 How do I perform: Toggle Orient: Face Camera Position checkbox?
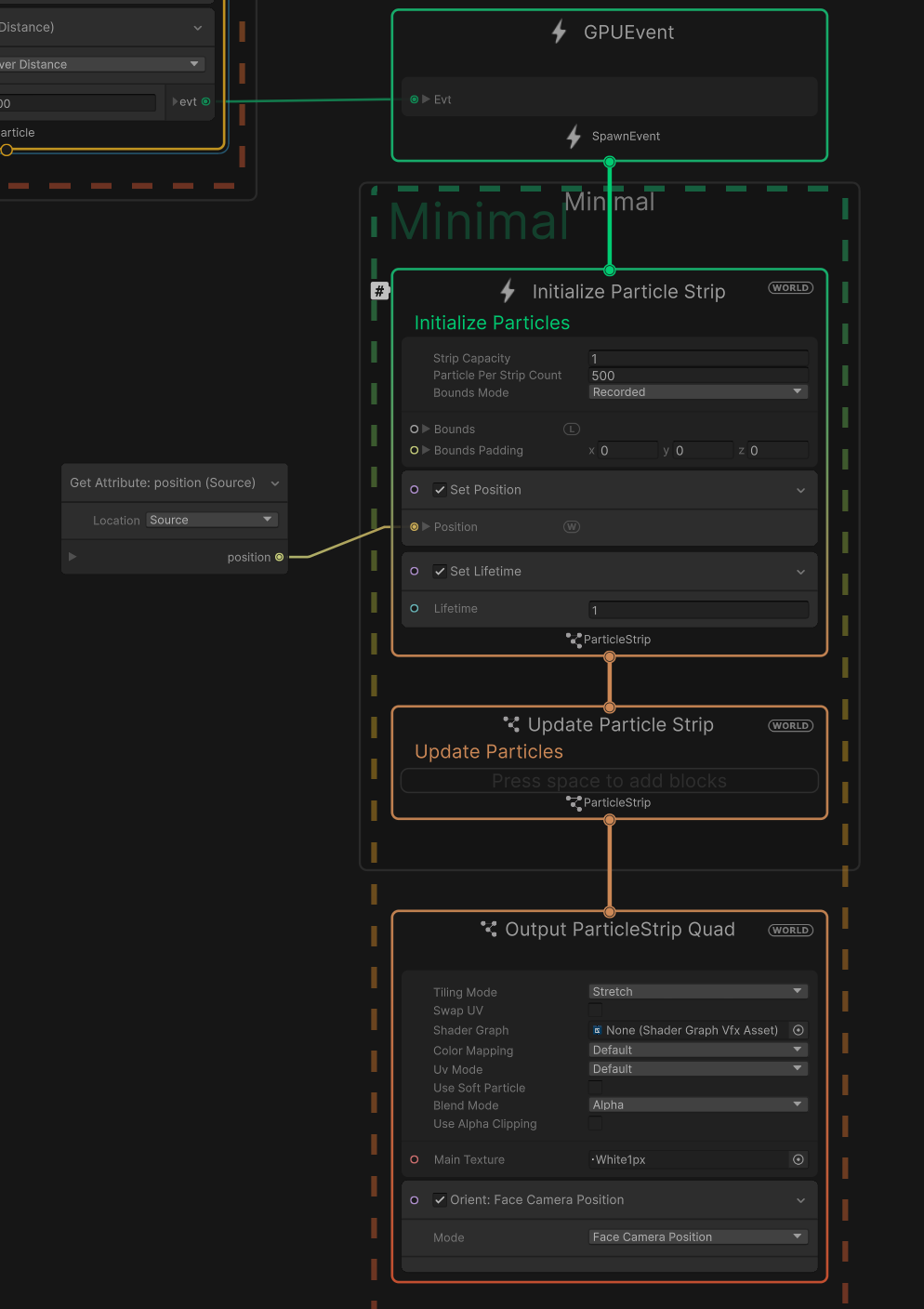[440, 1200]
